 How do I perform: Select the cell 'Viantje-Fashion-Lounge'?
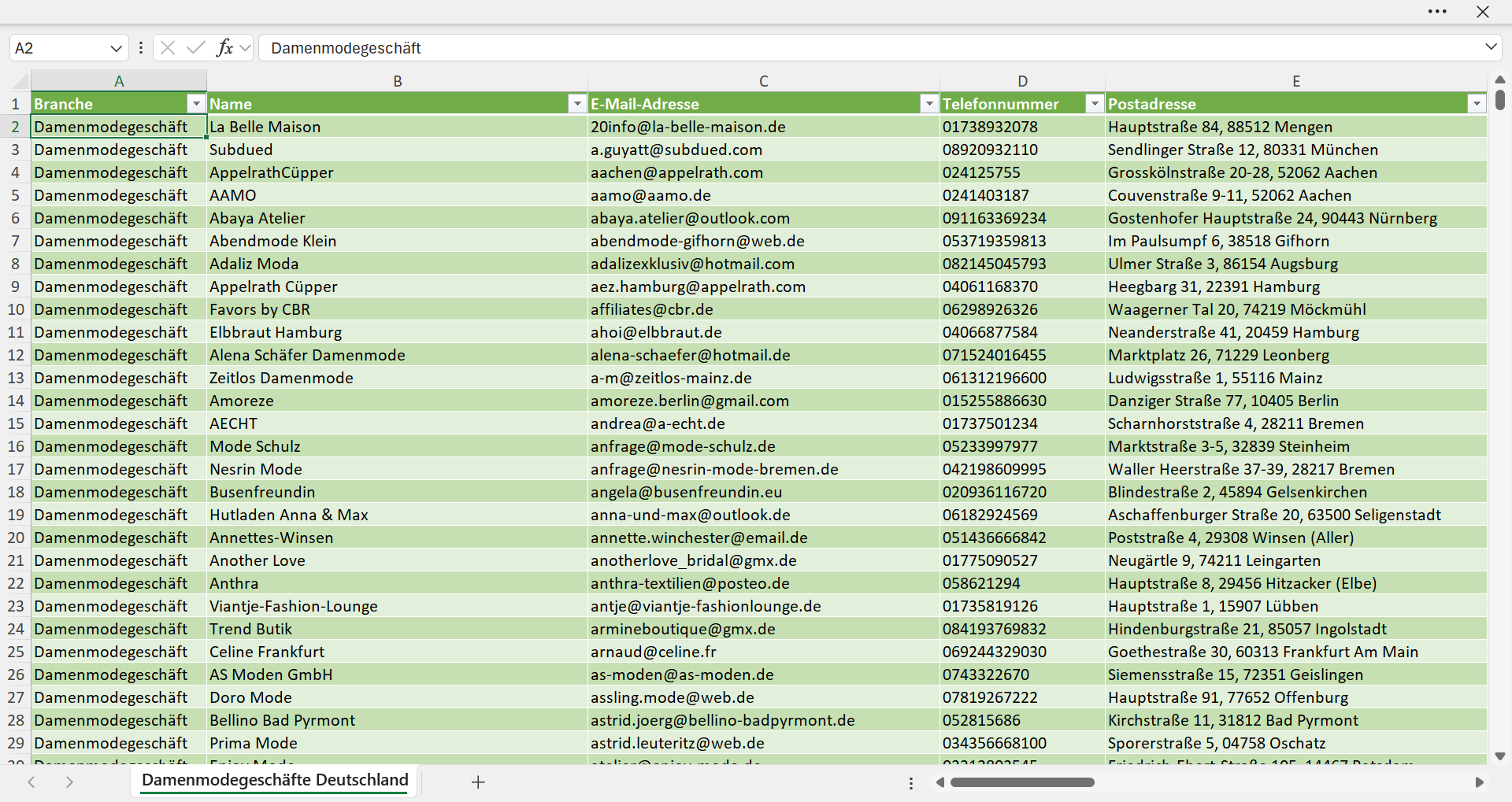pyautogui.click(x=397, y=606)
